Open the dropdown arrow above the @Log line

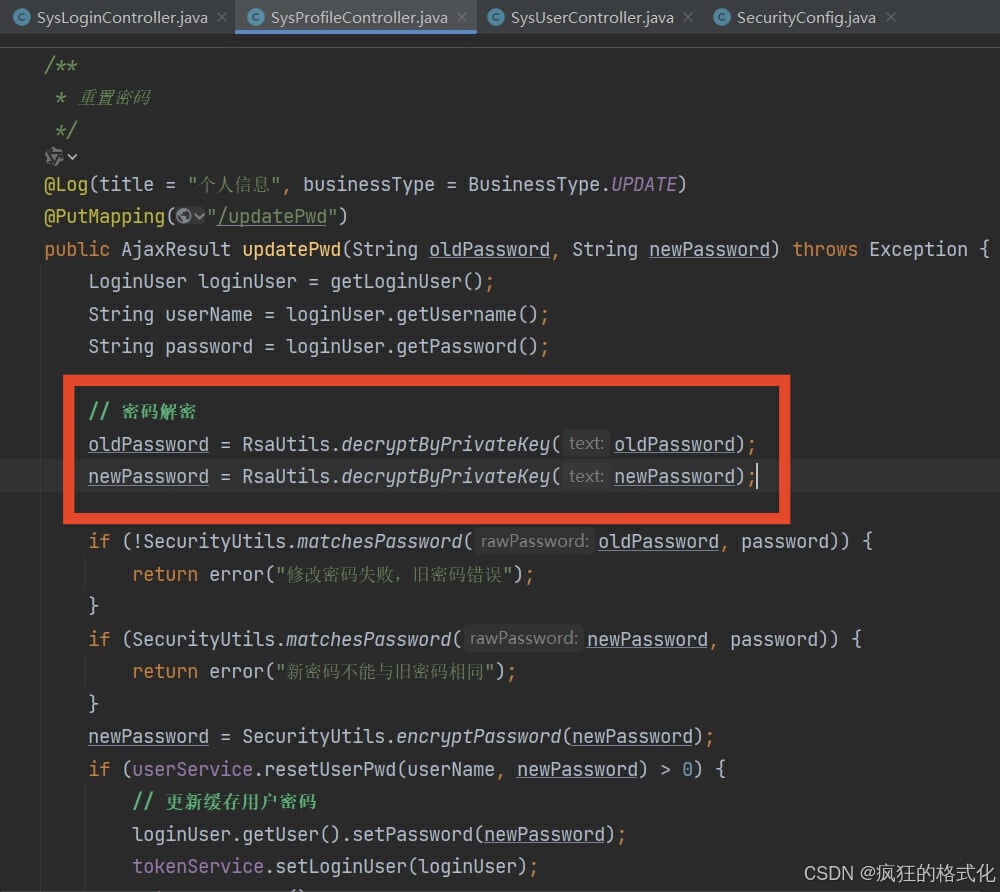click(x=72, y=157)
